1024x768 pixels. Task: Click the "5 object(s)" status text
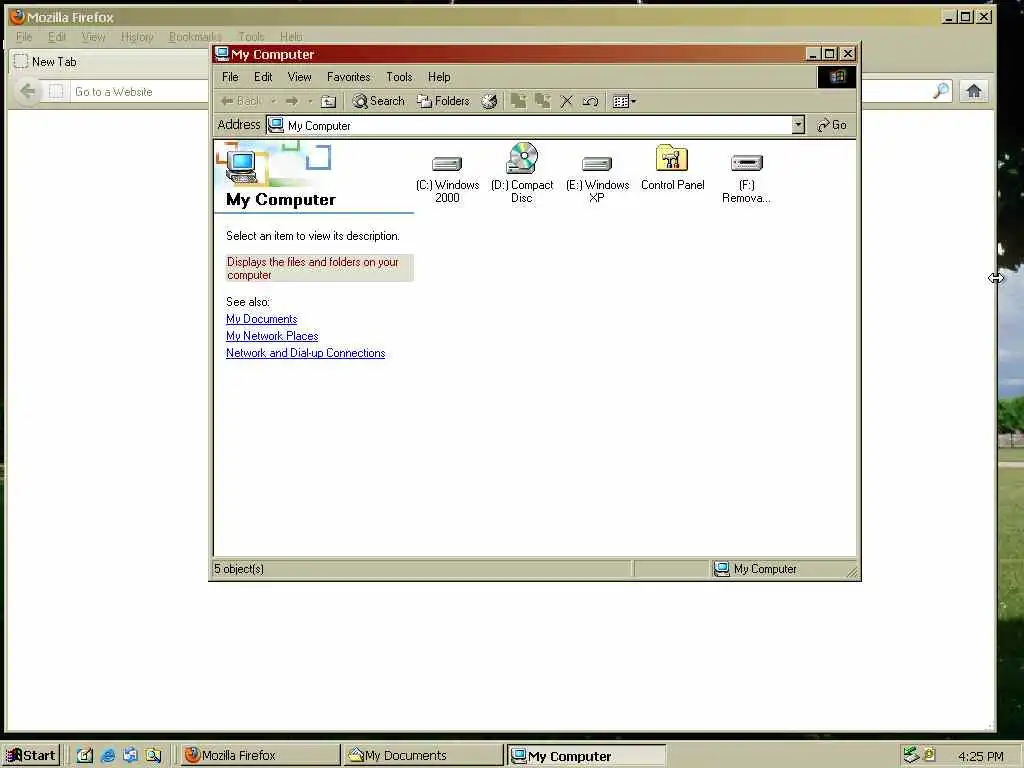(239, 569)
